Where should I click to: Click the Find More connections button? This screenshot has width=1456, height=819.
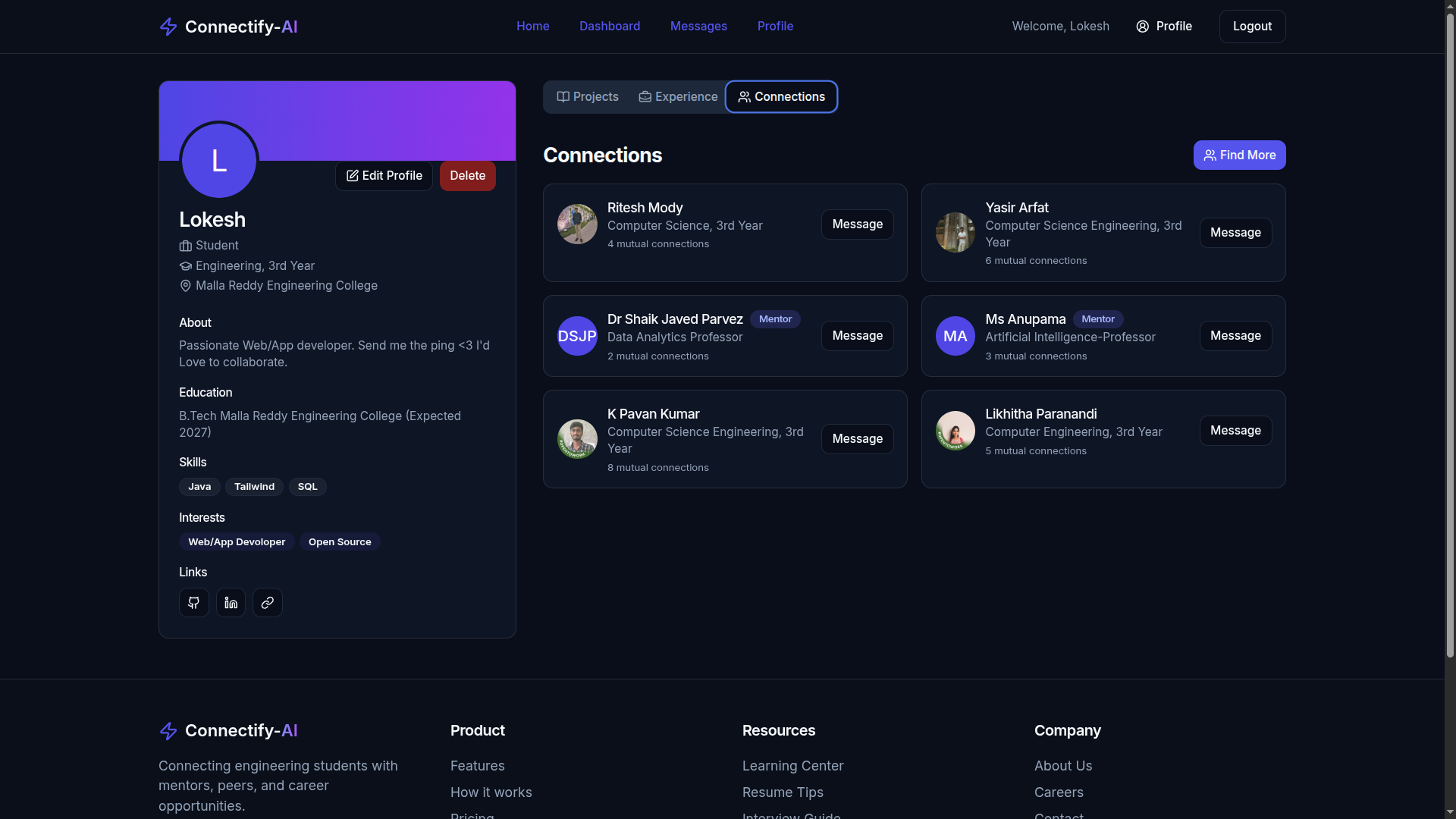coord(1239,155)
